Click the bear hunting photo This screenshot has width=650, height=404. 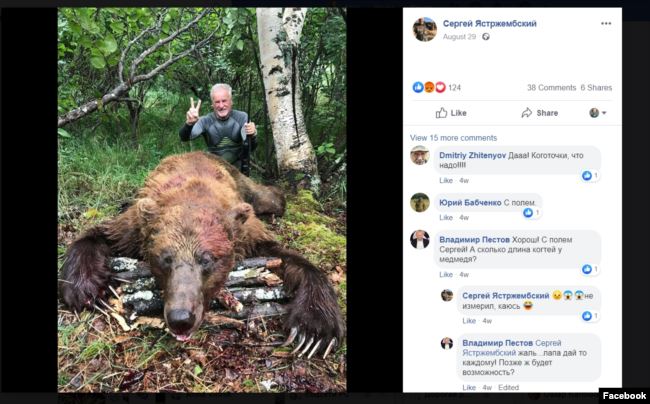point(201,200)
